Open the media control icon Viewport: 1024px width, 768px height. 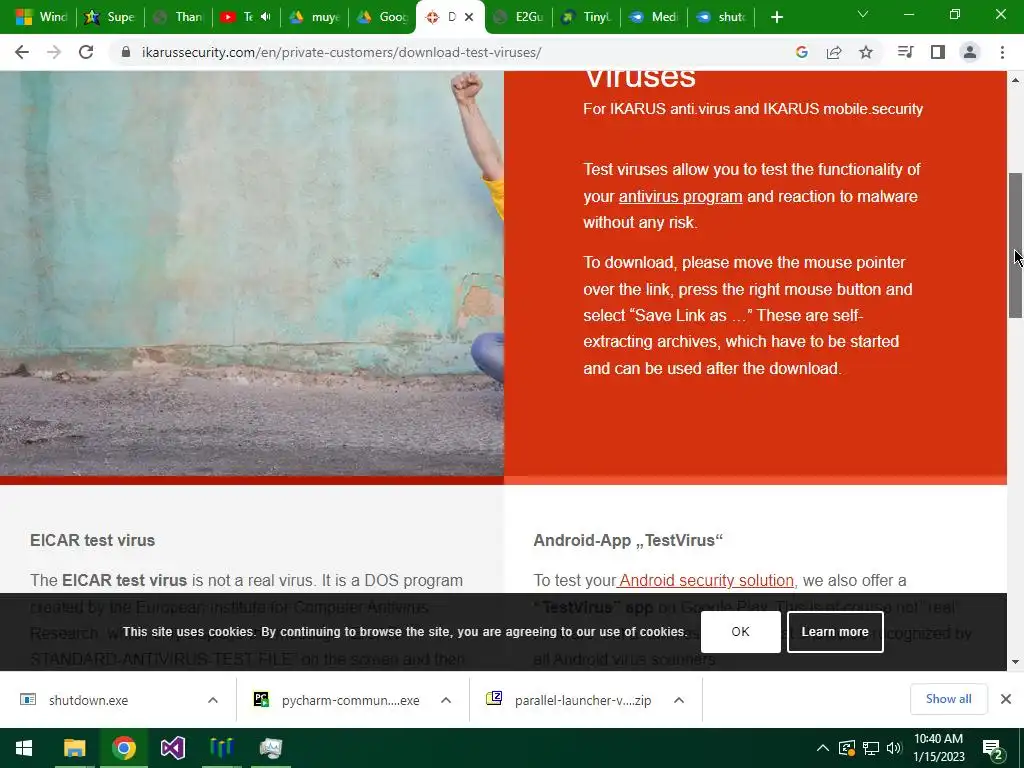click(905, 52)
